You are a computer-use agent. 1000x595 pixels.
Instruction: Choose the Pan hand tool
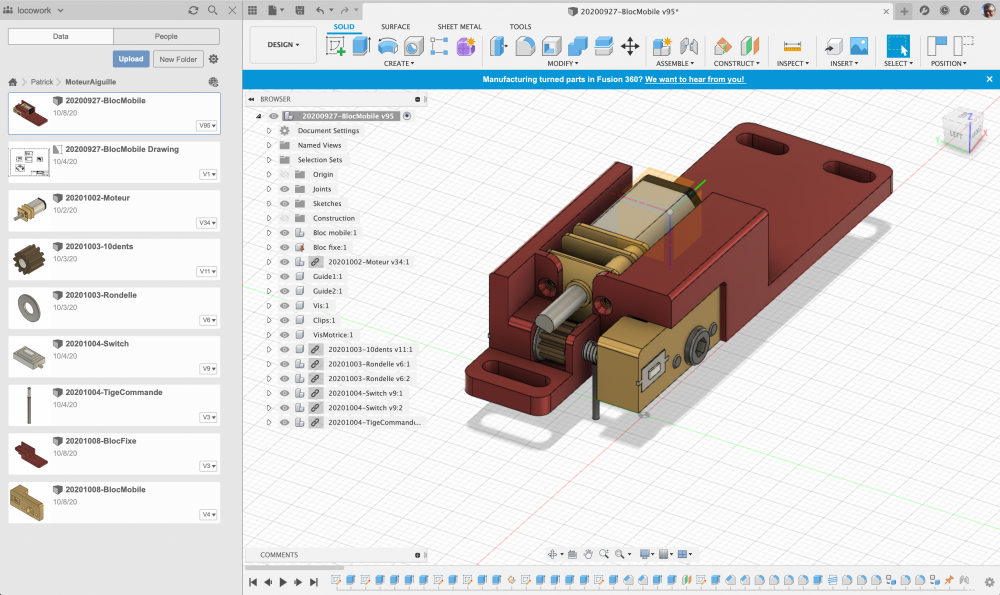point(589,554)
